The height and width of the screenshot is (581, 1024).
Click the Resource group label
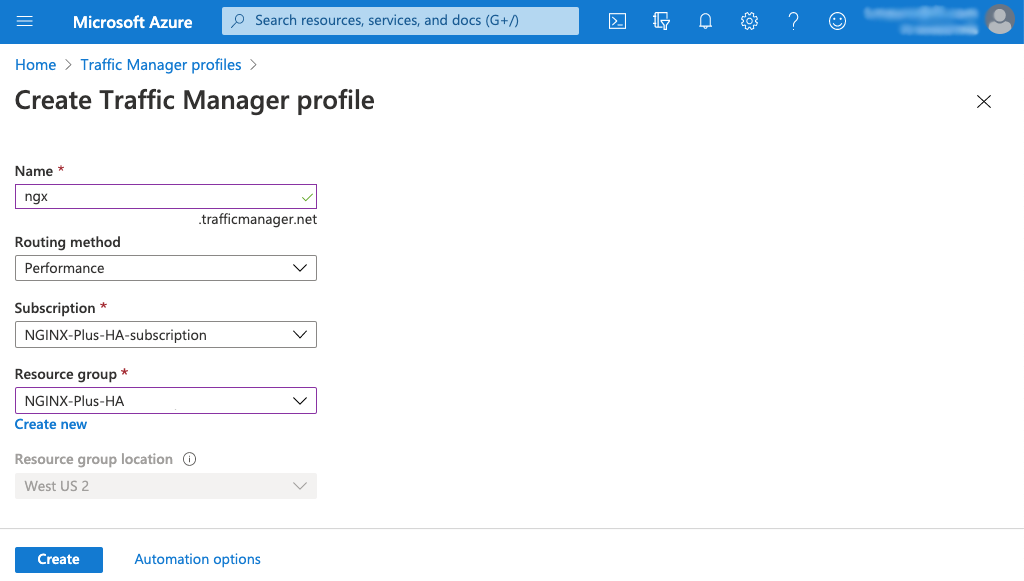pyautogui.click(x=66, y=374)
